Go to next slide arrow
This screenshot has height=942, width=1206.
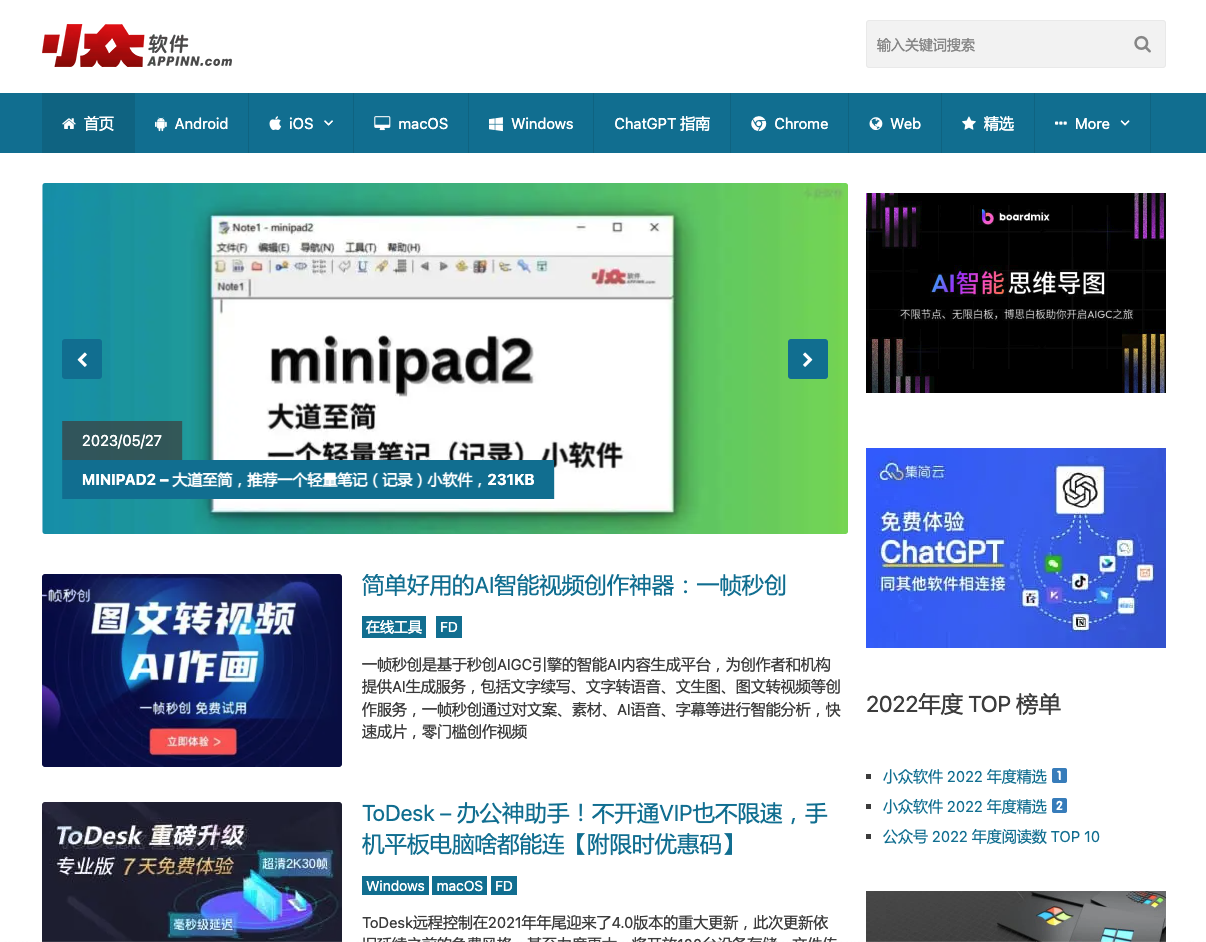pos(808,359)
